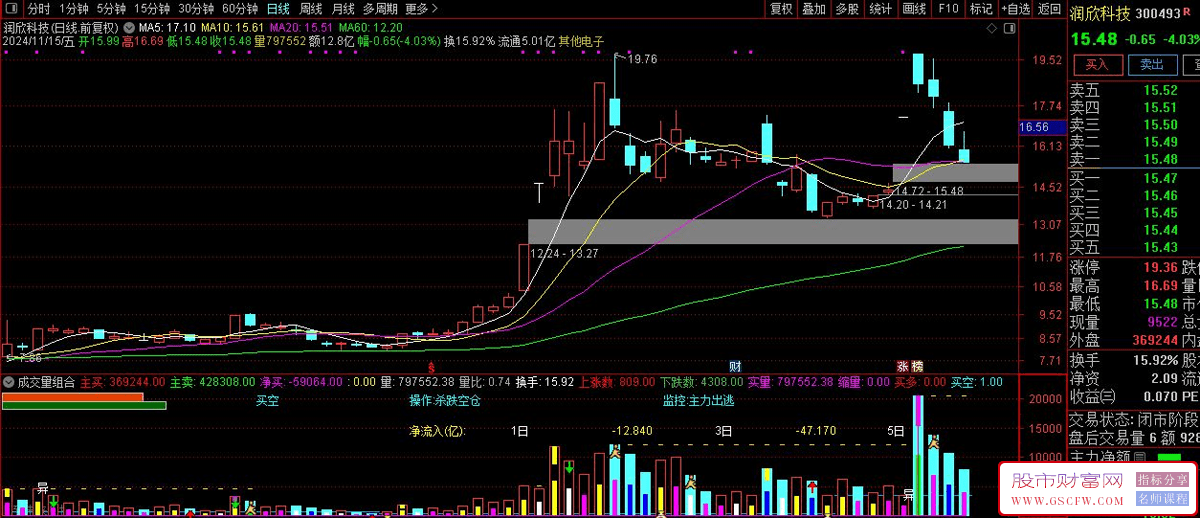Image resolution: width=1200 pixels, height=518 pixels.
Task: Click the MA20: 15.51 indicator label
Action: tap(301, 26)
